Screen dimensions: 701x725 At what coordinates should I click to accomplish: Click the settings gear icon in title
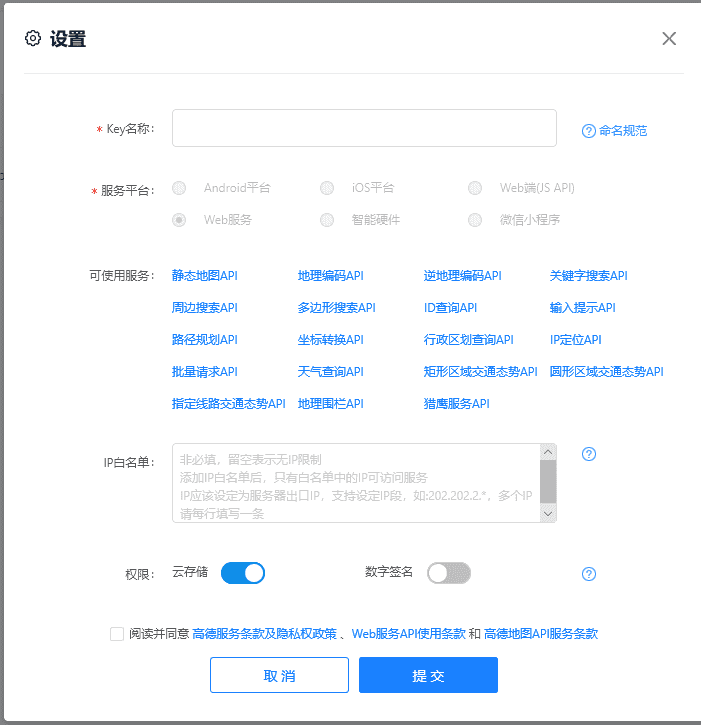tap(33, 38)
